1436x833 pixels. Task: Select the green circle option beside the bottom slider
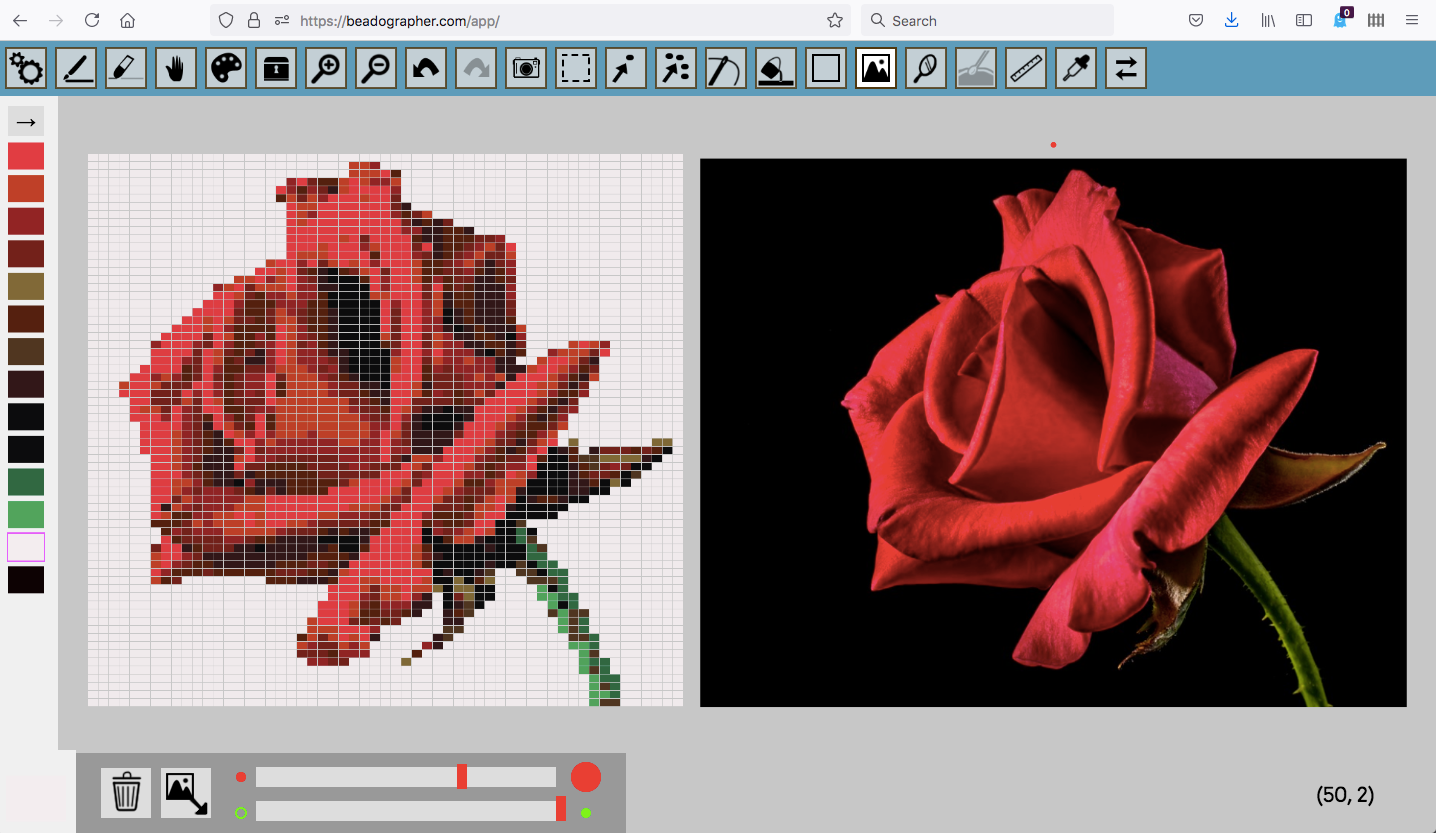241,813
